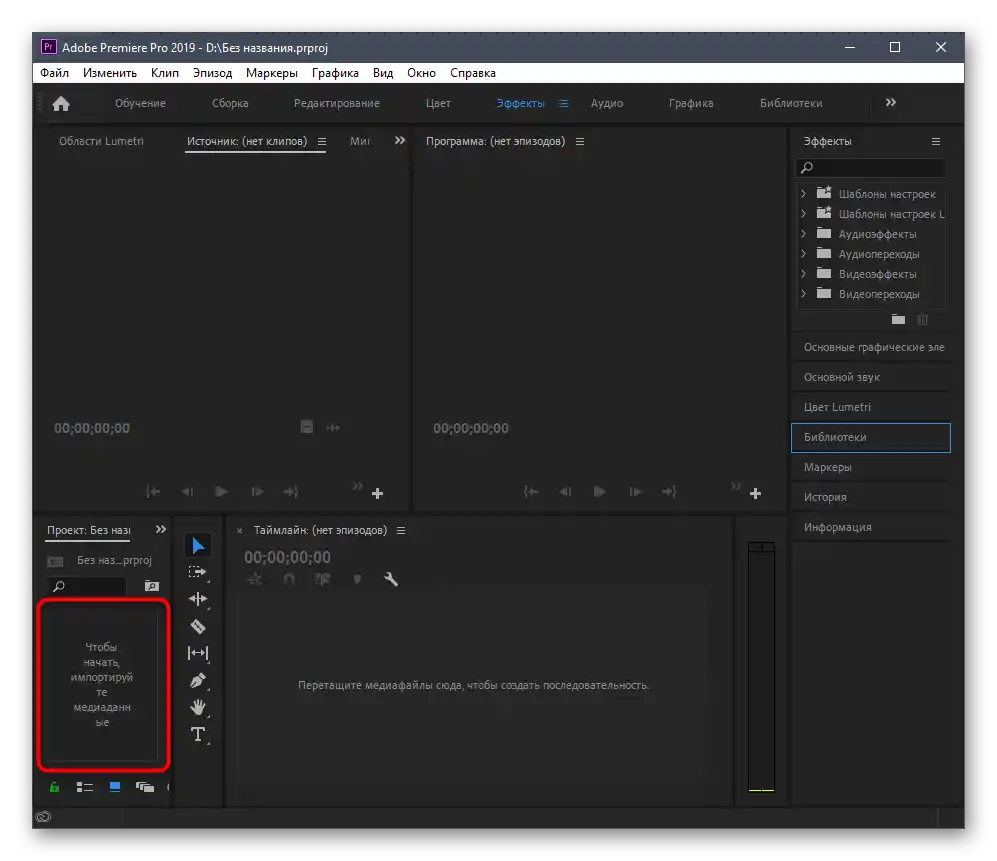Image resolution: width=997 pixels, height=861 pixels.
Task: Step back one frame in Source monitor
Action: coord(187,492)
